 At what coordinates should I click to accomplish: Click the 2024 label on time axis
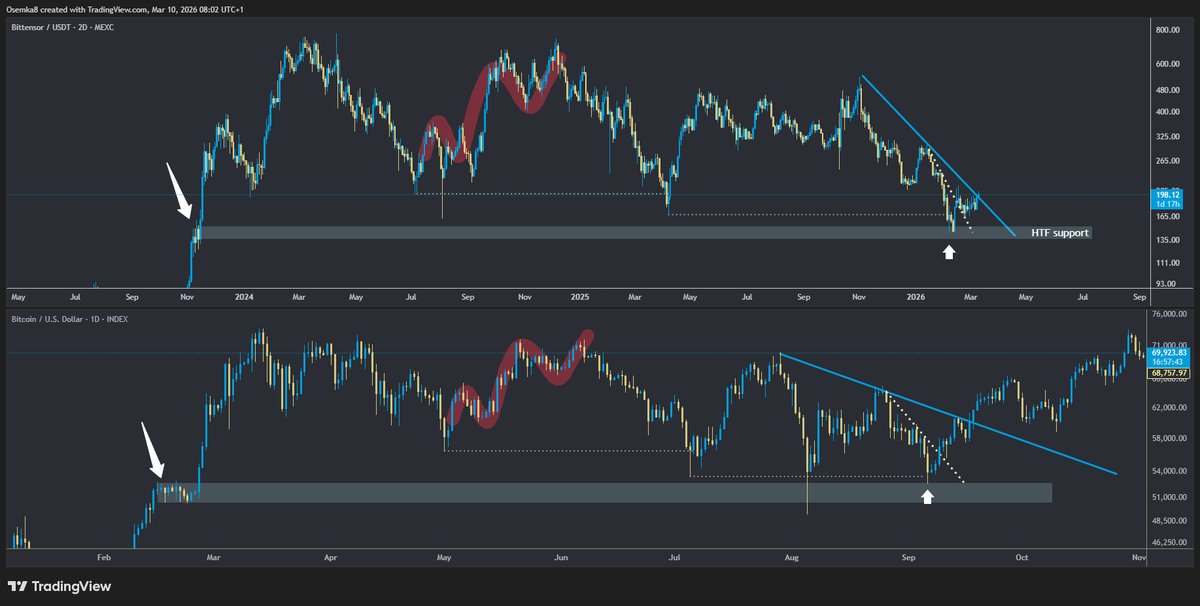pyautogui.click(x=243, y=297)
